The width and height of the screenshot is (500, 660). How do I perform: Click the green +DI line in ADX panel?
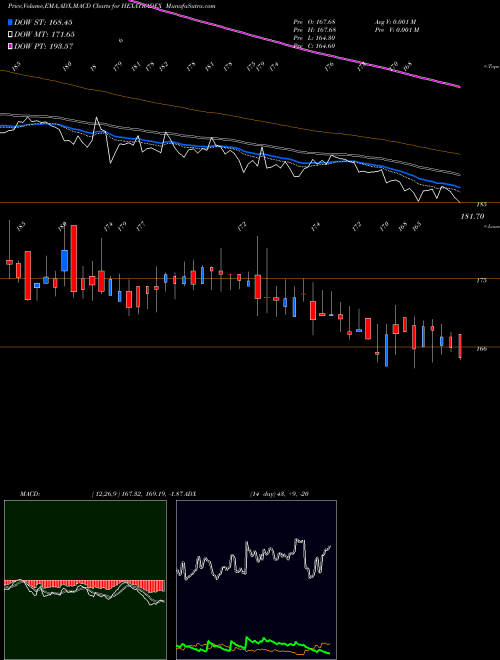coord(253,644)
